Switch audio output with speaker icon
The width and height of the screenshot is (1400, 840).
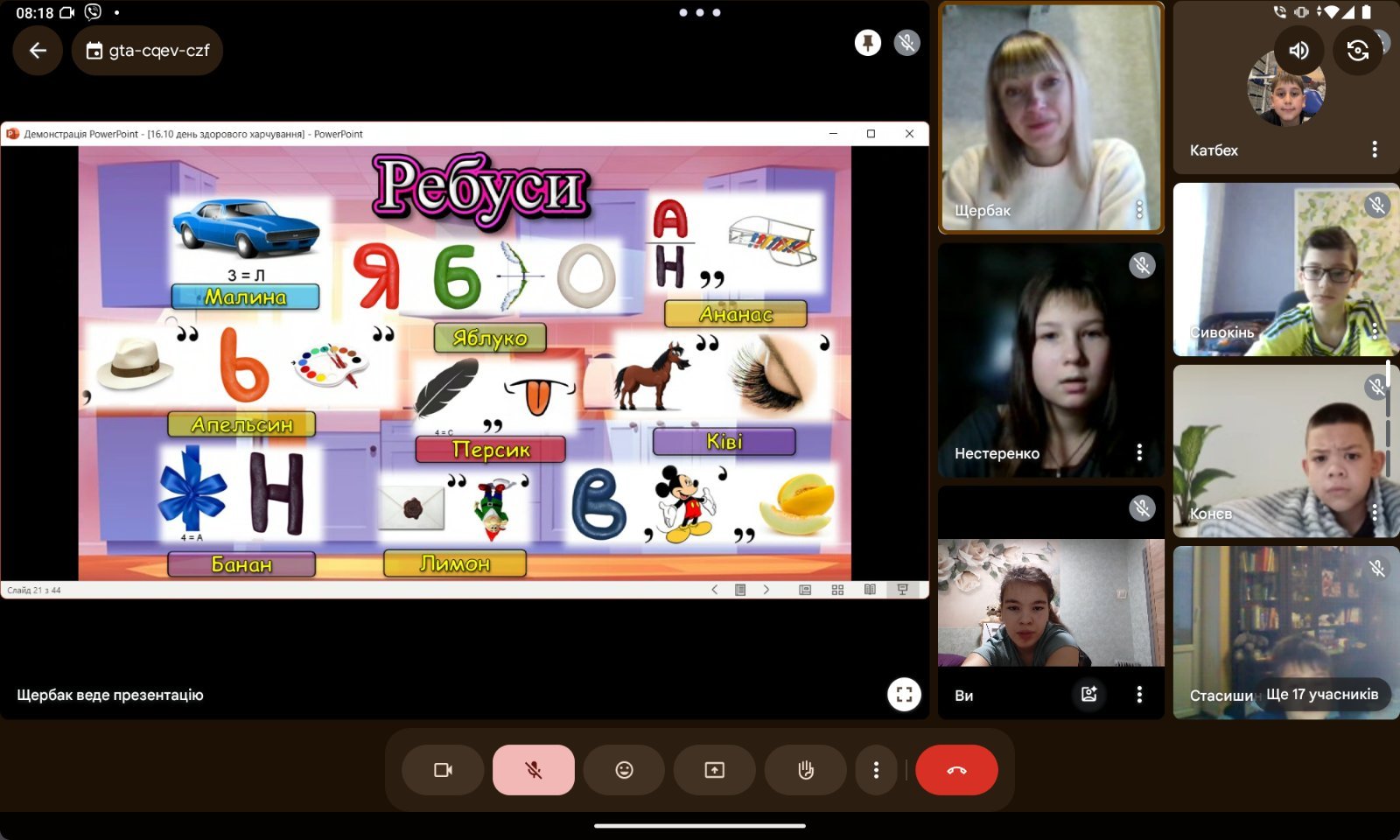1298,50
